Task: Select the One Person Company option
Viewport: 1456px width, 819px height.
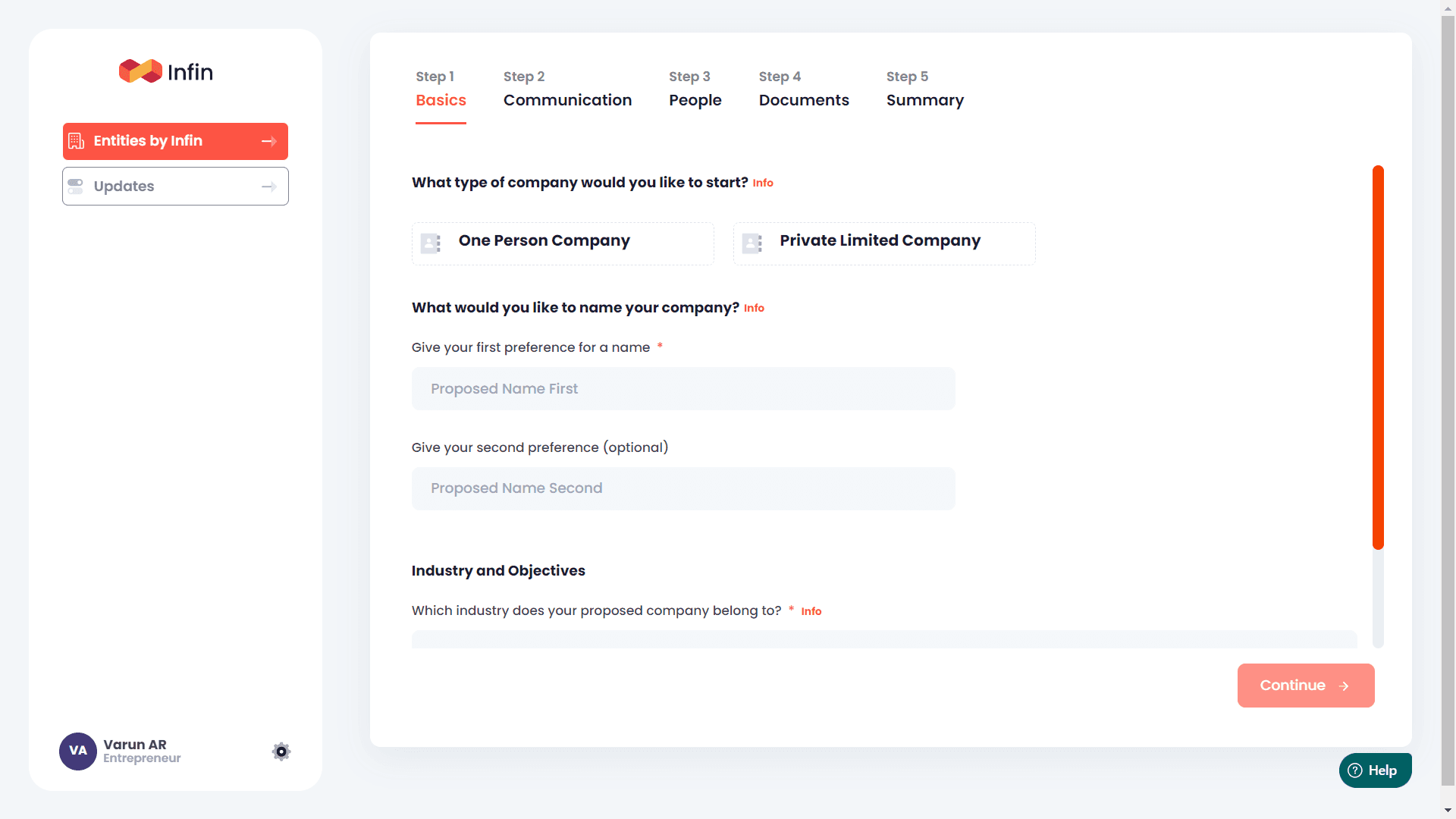Action: (x=562, y=243)
